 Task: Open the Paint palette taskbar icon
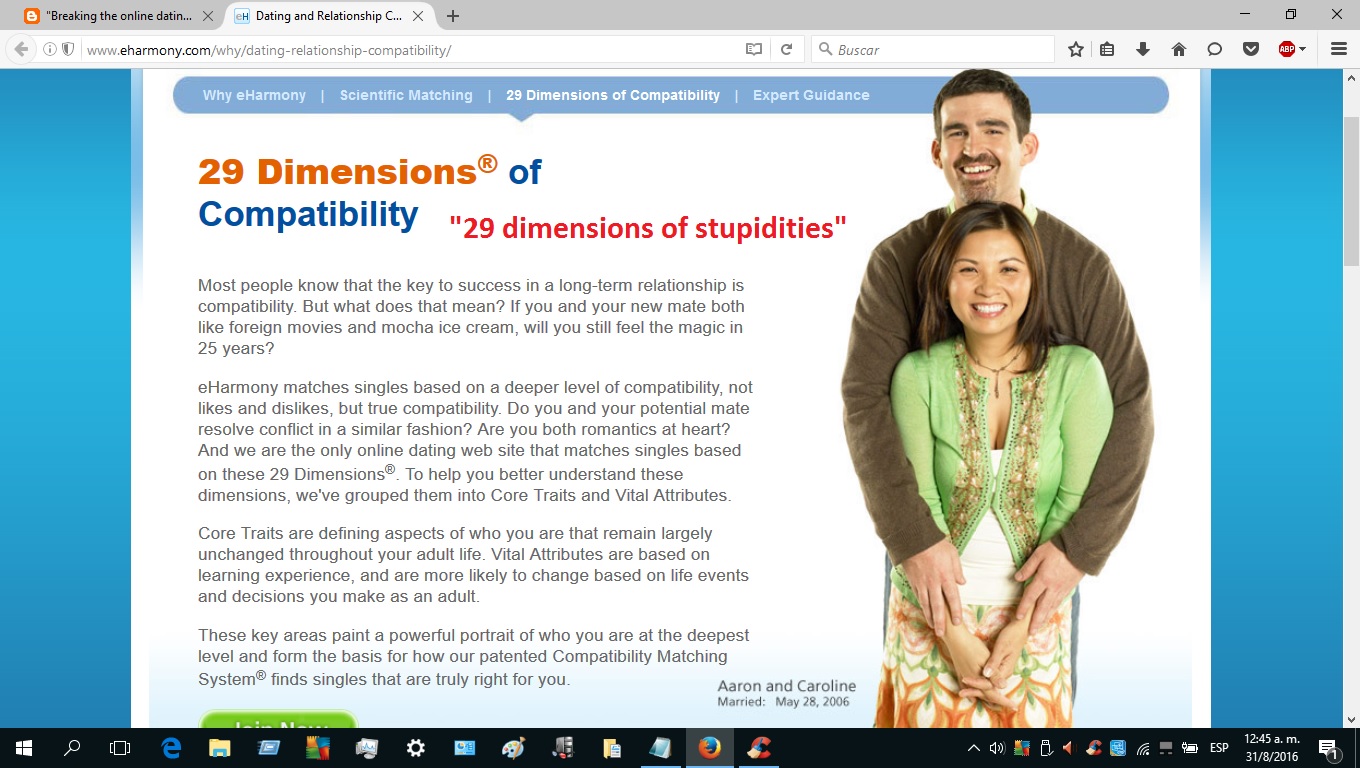[513, 748]
